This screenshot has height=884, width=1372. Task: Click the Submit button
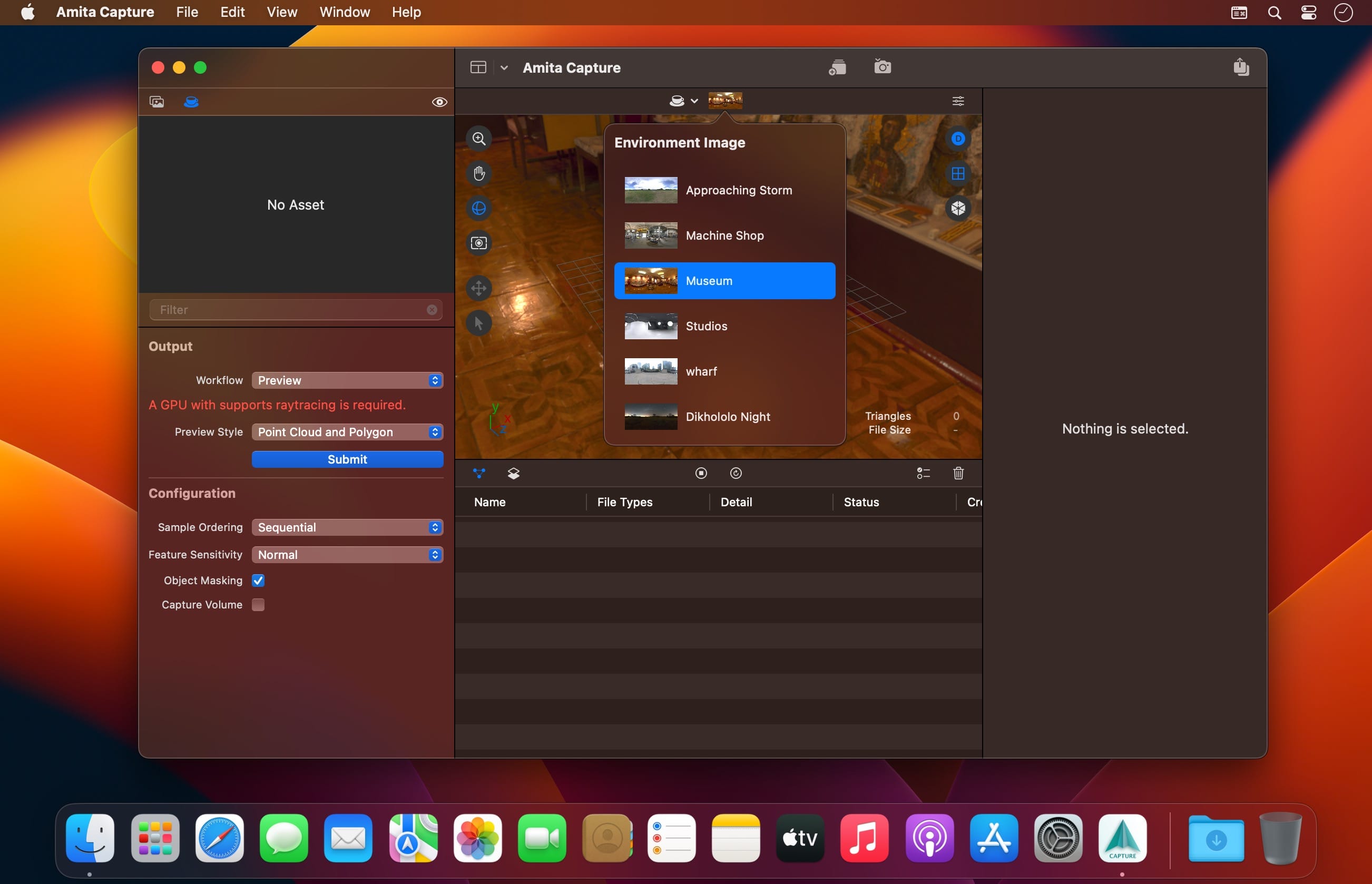pyautogui.click(x=347, y=459)
